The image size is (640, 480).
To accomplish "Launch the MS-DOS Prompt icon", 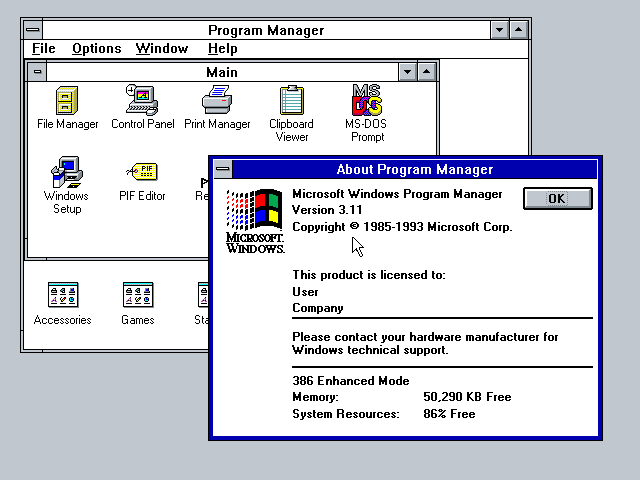I will (366, 102).
